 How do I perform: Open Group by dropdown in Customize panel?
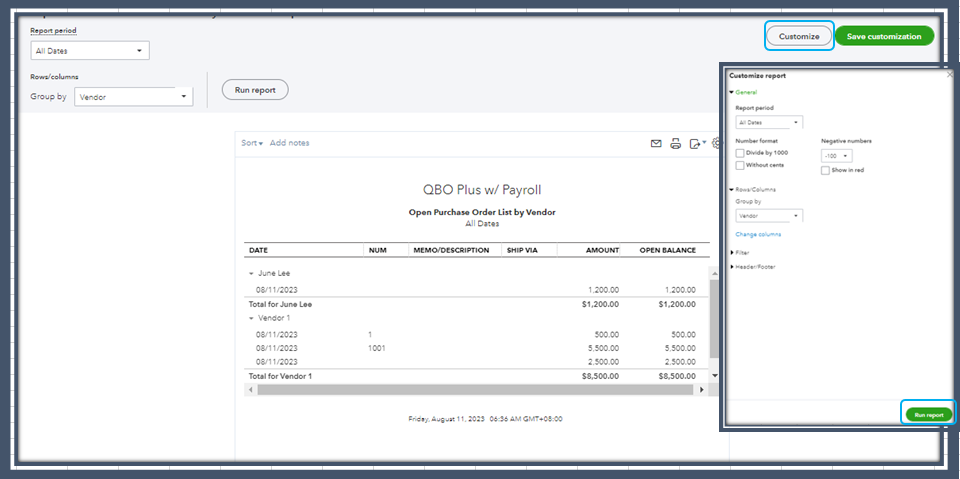pyautogui.click(x=769, y=216)
